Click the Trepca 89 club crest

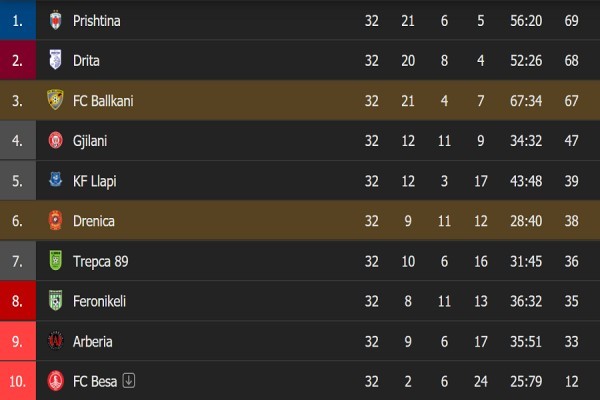tap(56, 261)
